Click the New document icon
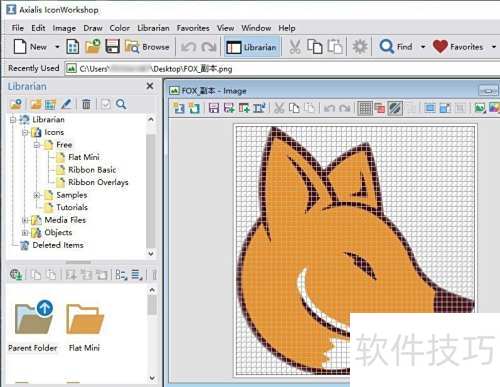Viewport: 500px width, 387px height. 20,47
